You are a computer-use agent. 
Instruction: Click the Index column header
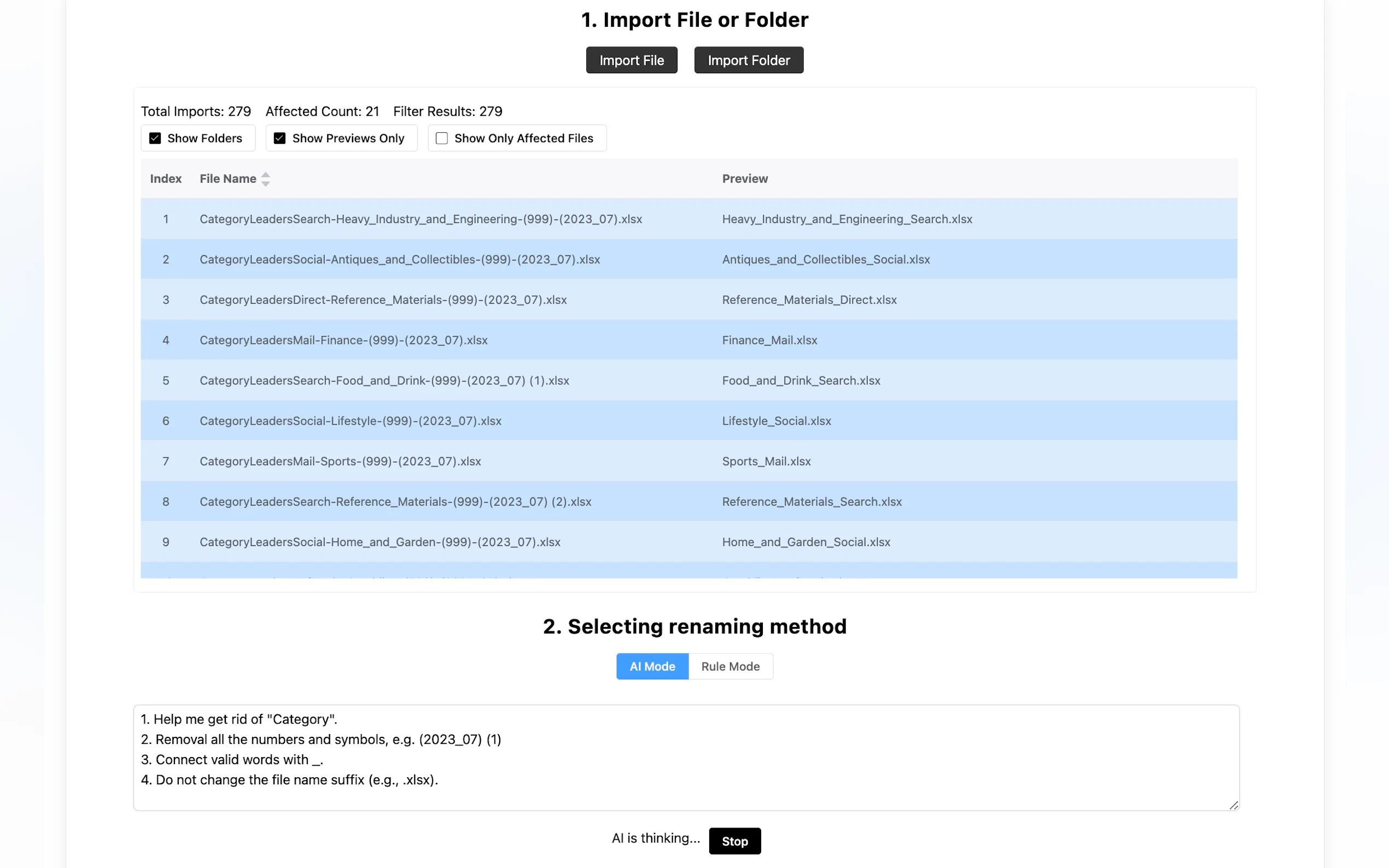(x=165, y=179)
